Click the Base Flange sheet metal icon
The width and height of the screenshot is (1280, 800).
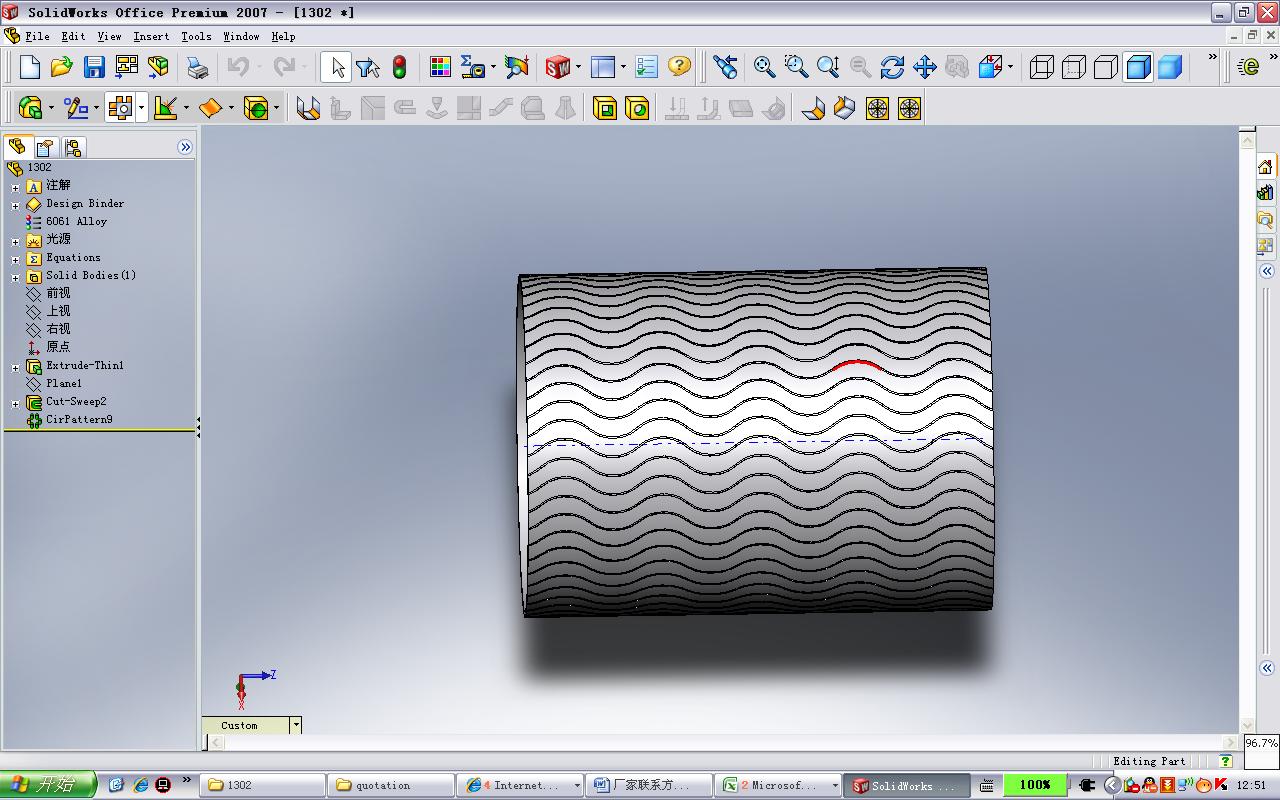pyautogui.click(x=308, y=108)
